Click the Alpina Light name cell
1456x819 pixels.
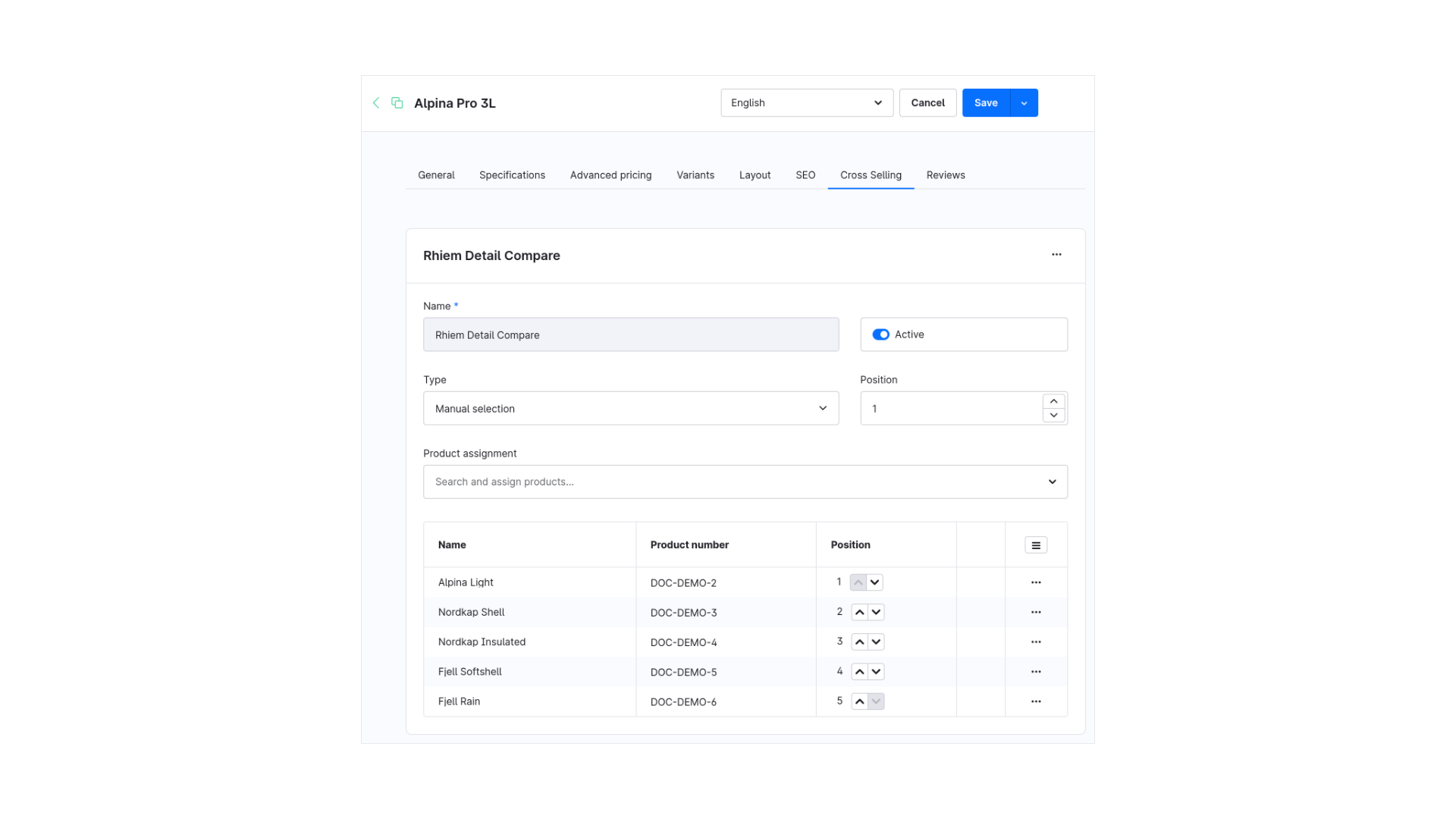pyautogui.click(x=529, y=582)
